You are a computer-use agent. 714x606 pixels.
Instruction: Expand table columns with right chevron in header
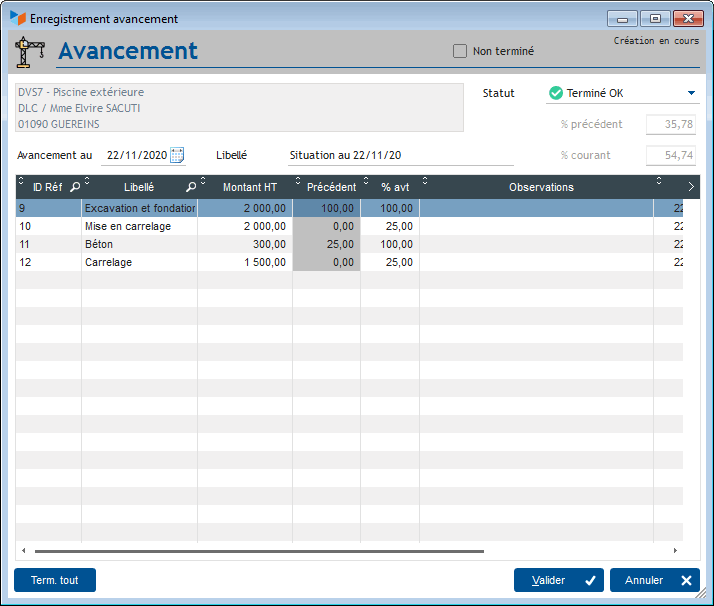pos(691,187)
